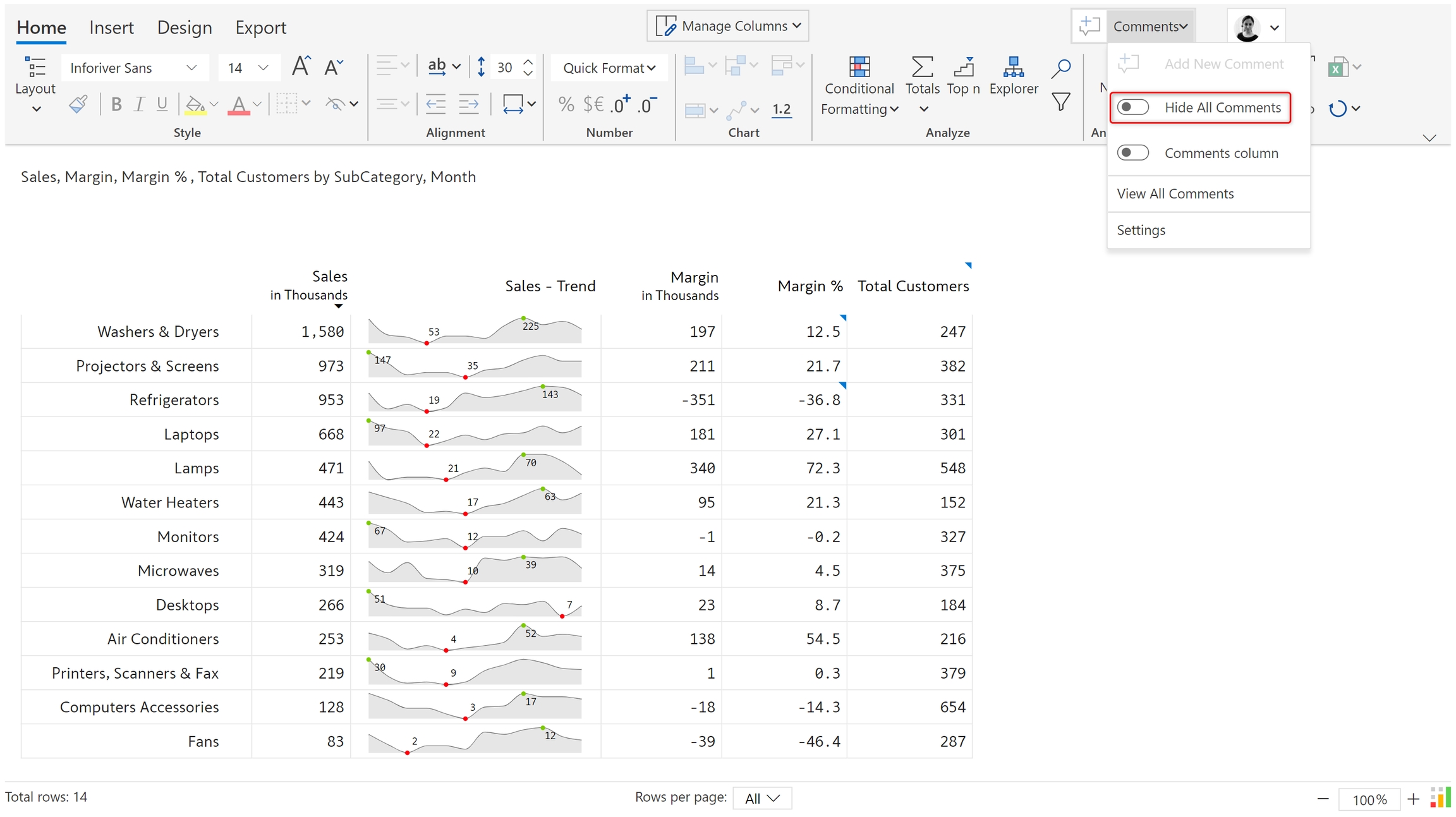
Task: Select View All Comments menu item
Action: tap(1175, 194)
